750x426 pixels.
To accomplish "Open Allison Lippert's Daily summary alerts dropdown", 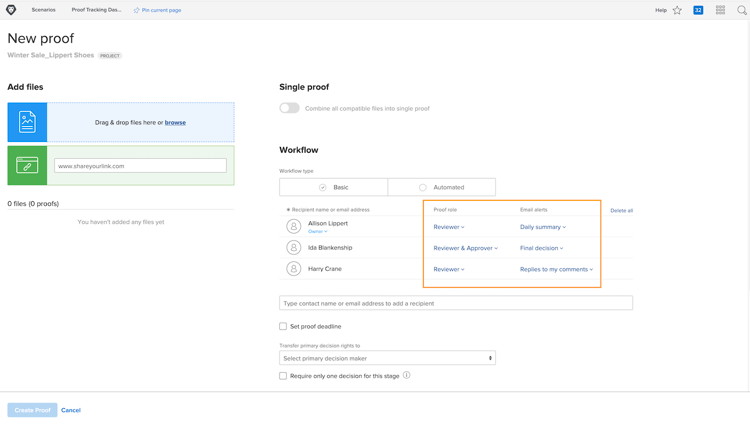I will pyautogui.click(x=542, y=227).
